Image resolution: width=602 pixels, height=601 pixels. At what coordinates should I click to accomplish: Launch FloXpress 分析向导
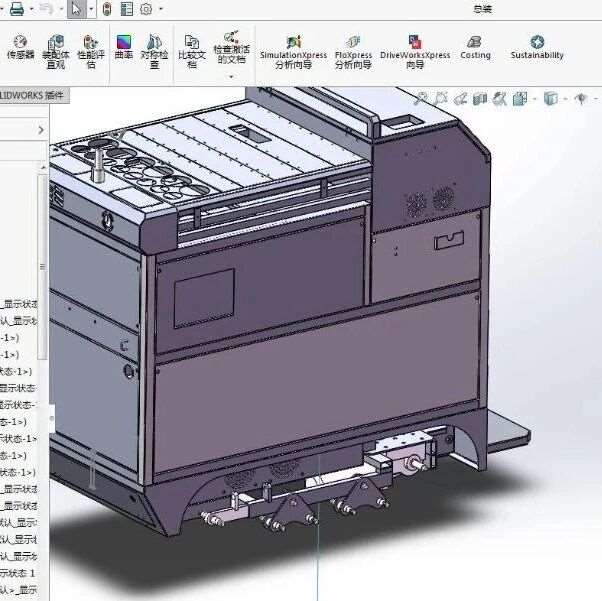point(353,52)
